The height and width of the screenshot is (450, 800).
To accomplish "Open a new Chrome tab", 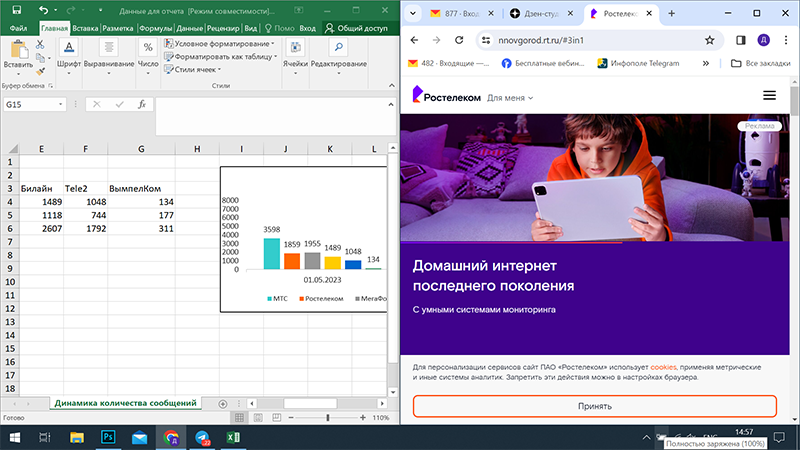I will [671, 14].
